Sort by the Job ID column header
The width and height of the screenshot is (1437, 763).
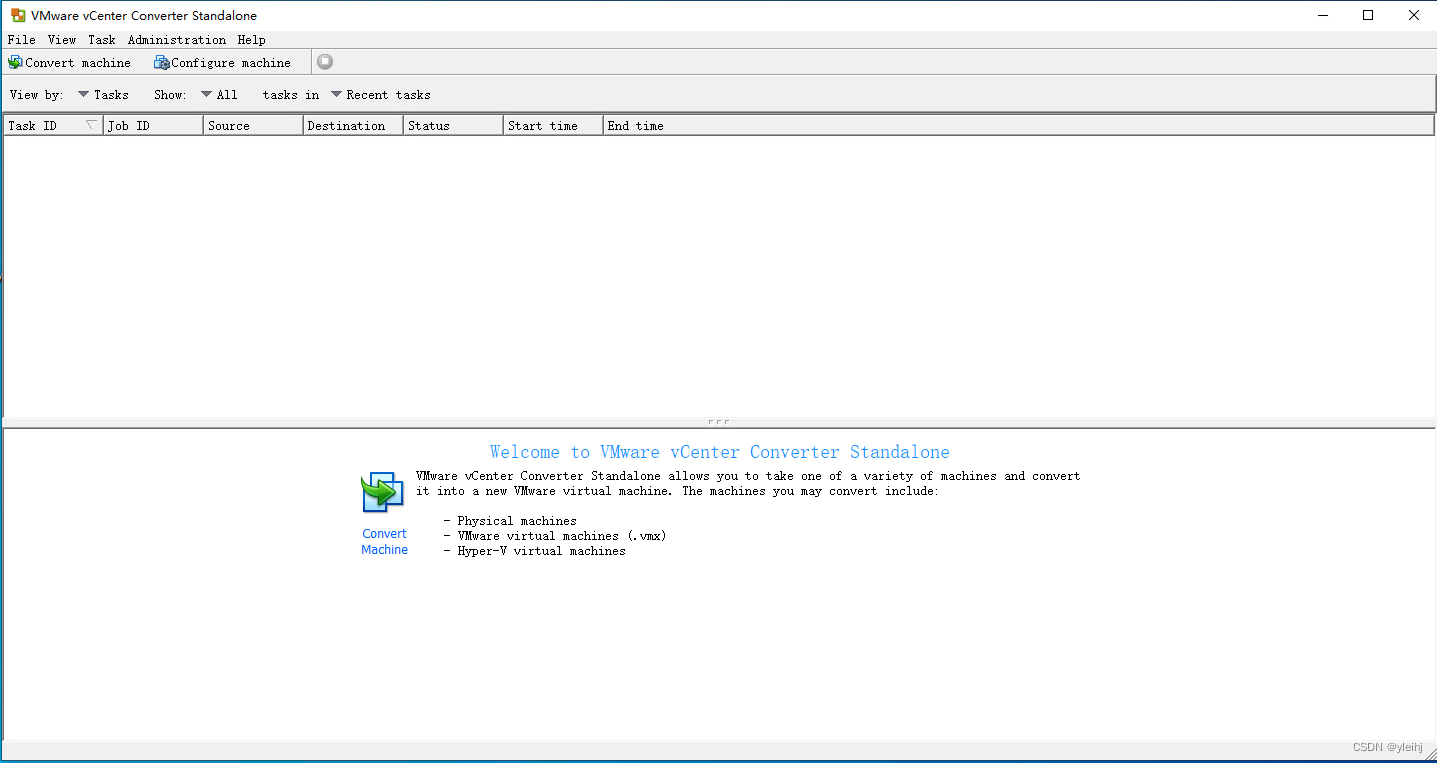point(154,126)
